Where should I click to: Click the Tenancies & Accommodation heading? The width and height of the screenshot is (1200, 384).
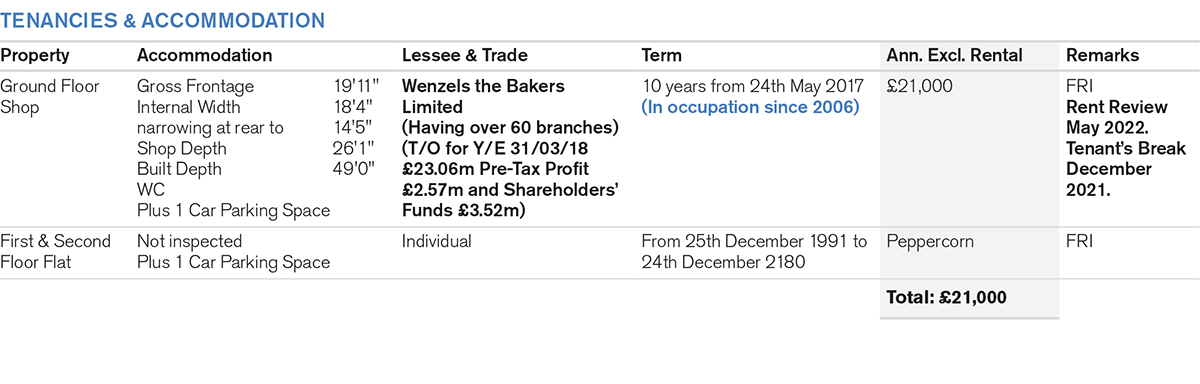pos(162,20)
